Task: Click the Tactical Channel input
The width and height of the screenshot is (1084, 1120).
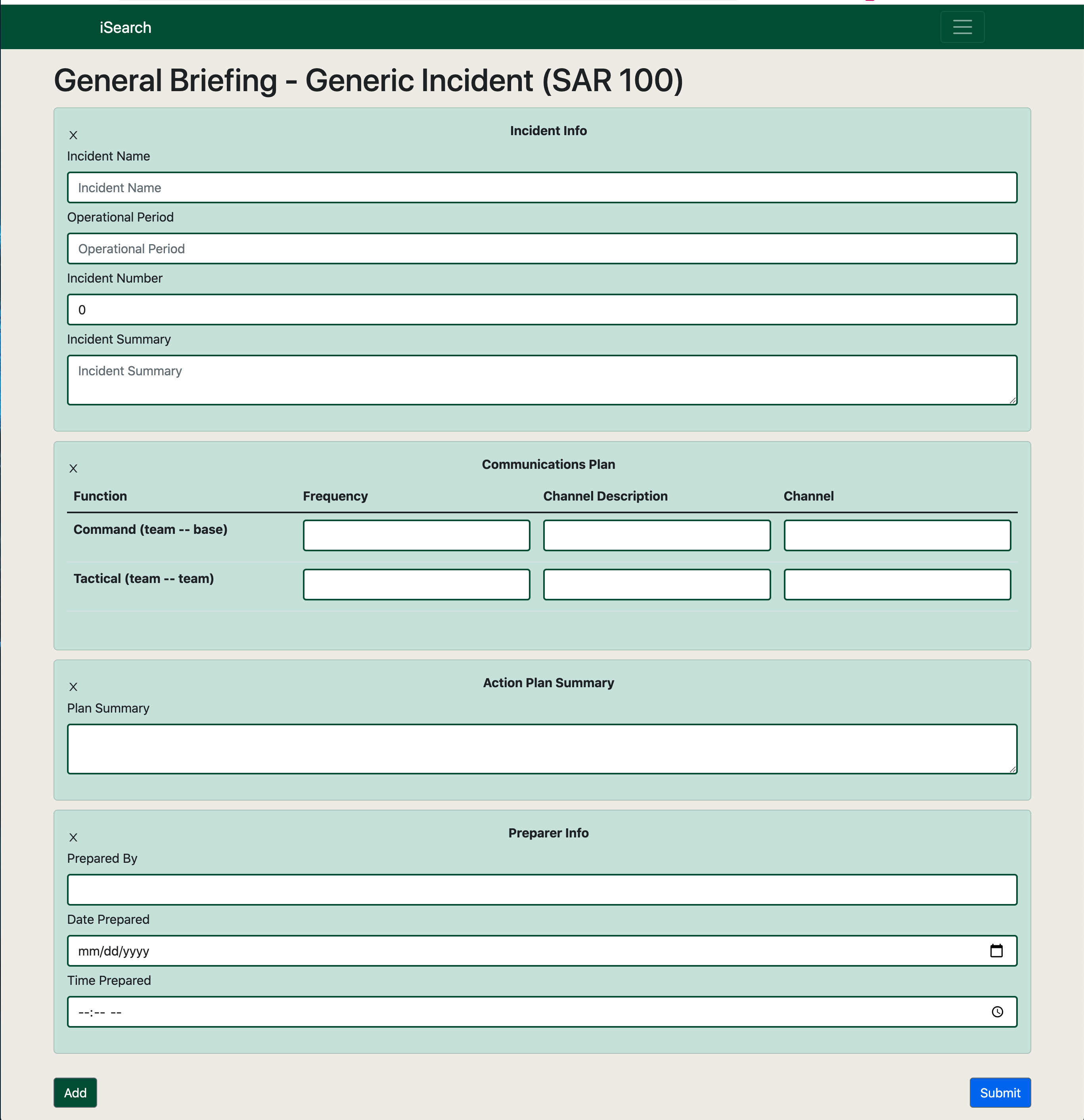Action: pos(897,584)
